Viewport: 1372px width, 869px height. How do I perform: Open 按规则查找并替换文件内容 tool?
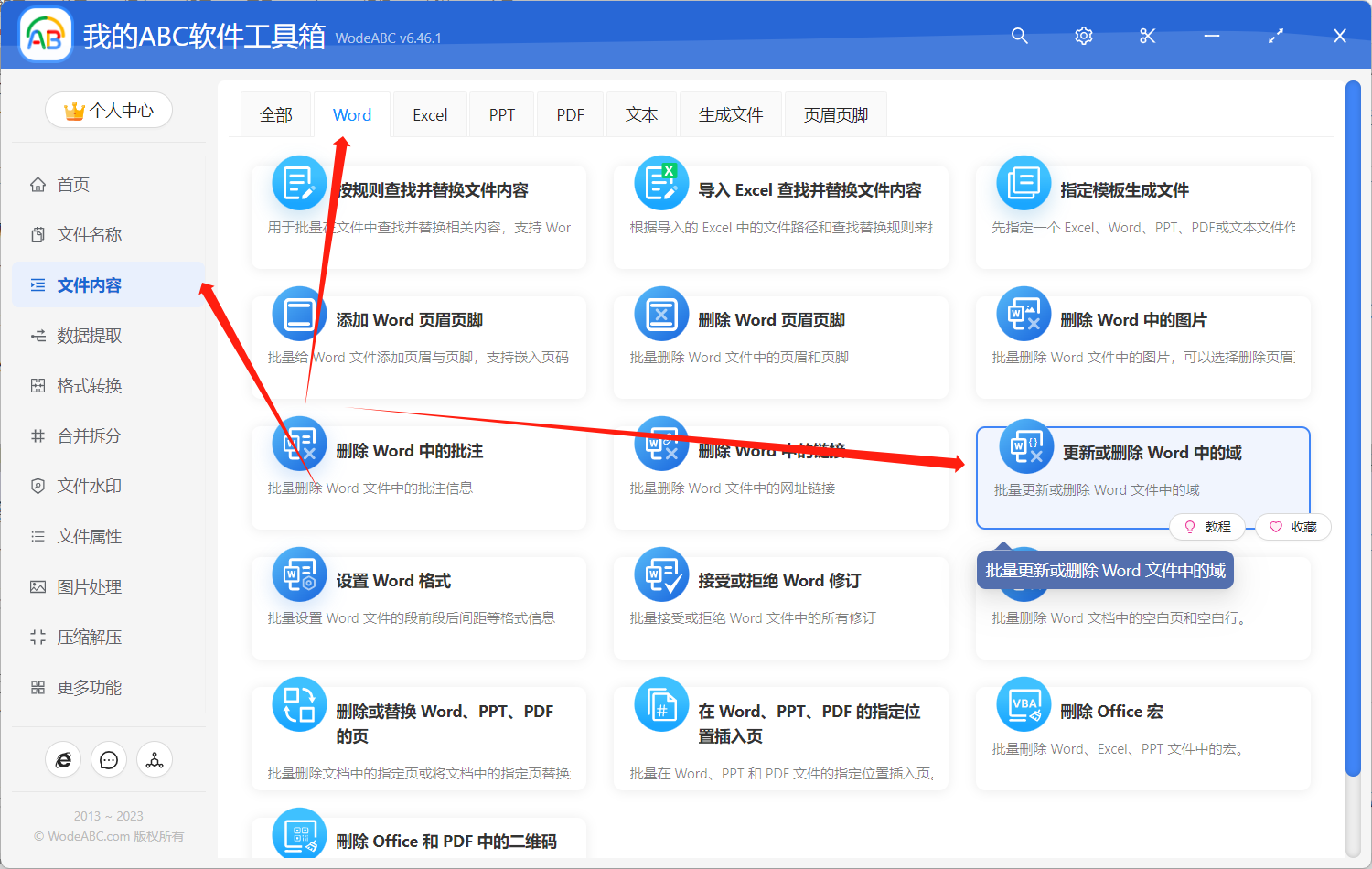pos(418,217)
